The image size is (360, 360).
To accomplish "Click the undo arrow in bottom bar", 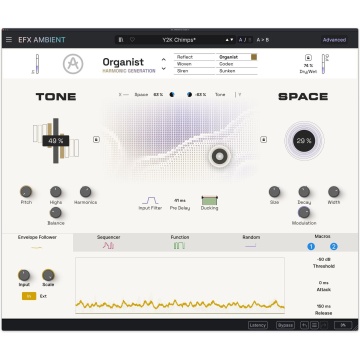I will click(304, 325).
